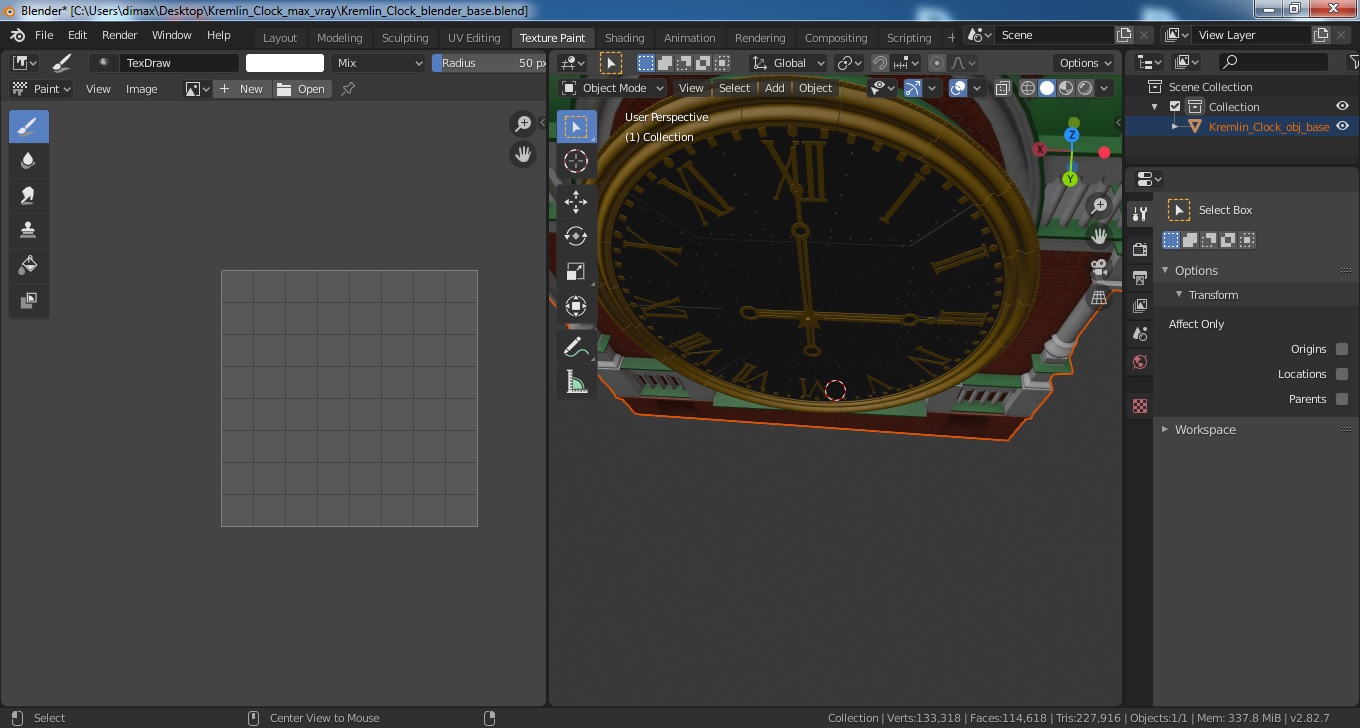Activate the Rotate tool in viewport
This screenshot has width=1360, height=728.
tap(576, 237)
